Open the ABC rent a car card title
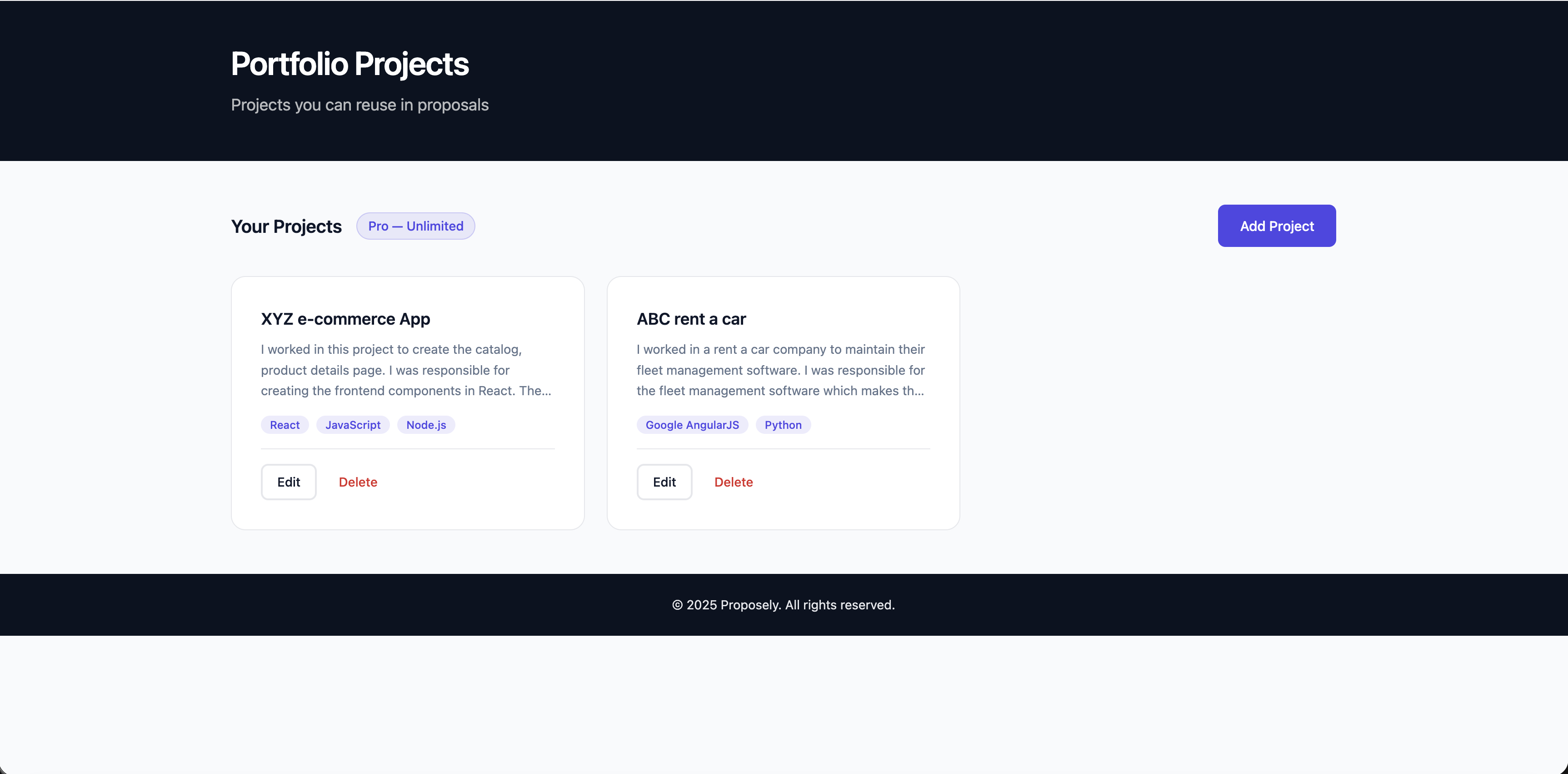The image size is (1568, 774). point(691,319)
